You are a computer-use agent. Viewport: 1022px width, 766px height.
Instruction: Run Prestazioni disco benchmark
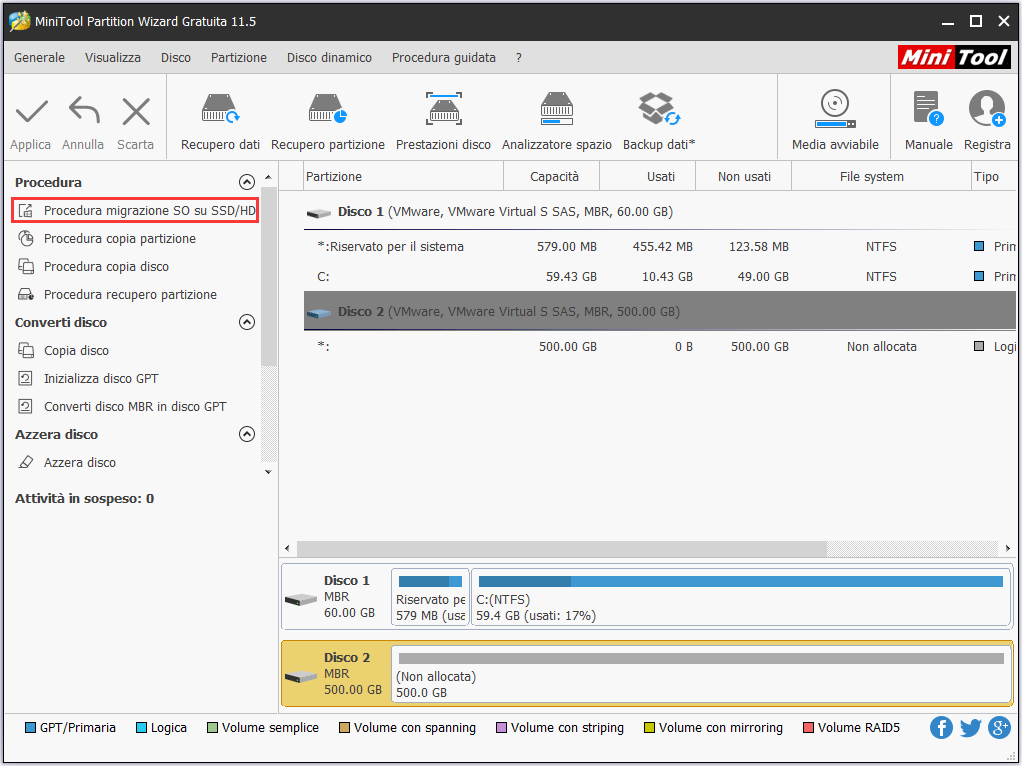pos(443,120)
